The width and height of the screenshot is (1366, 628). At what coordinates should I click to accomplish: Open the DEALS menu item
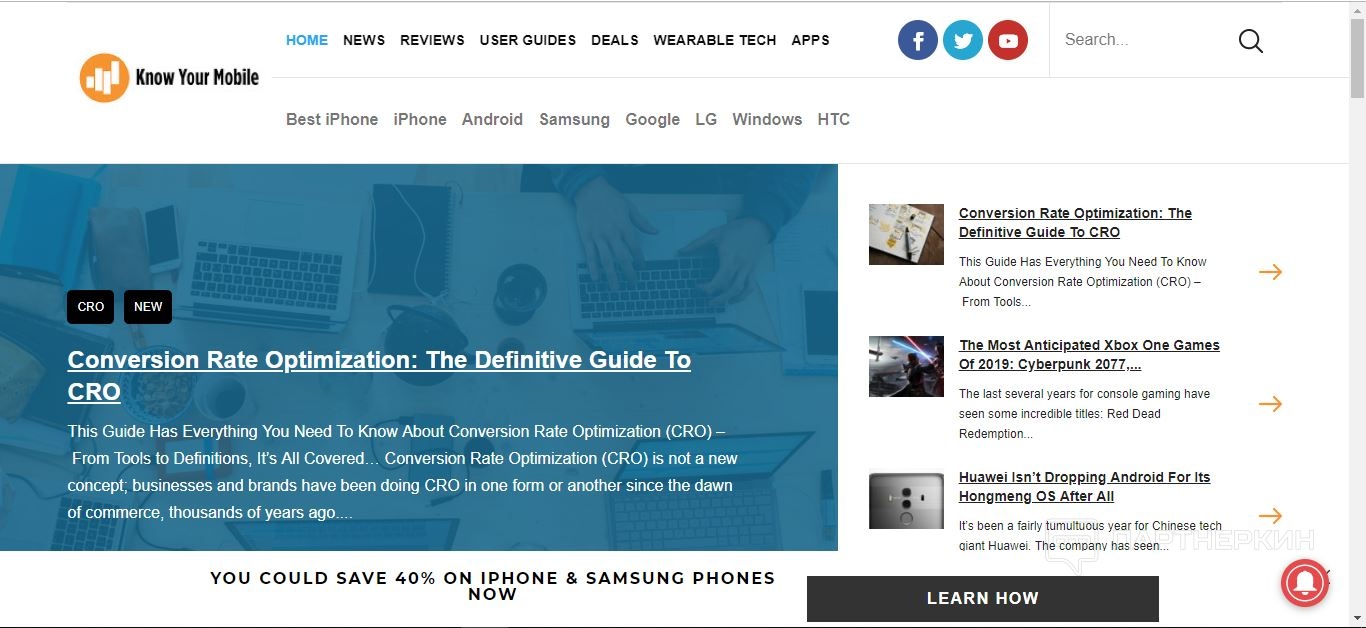[x=615, y=40]
